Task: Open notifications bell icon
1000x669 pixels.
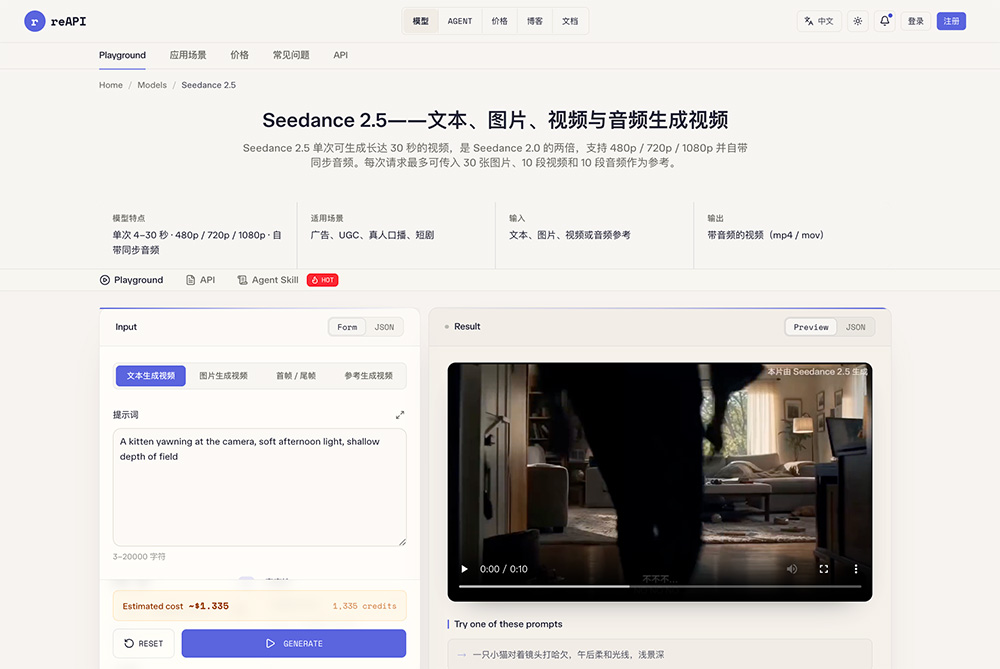Action: 885,21
